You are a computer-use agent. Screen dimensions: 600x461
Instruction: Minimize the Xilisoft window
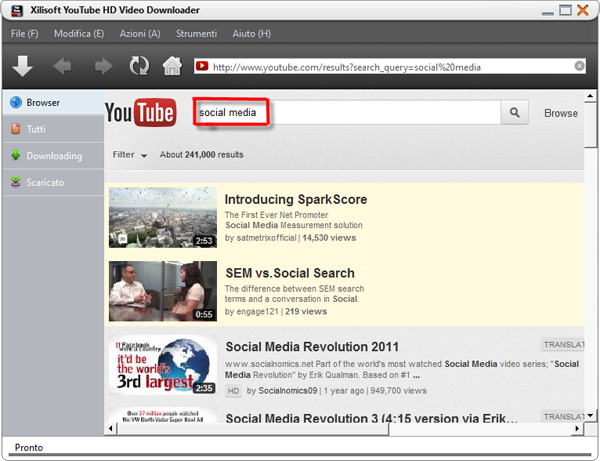[548, 13]
